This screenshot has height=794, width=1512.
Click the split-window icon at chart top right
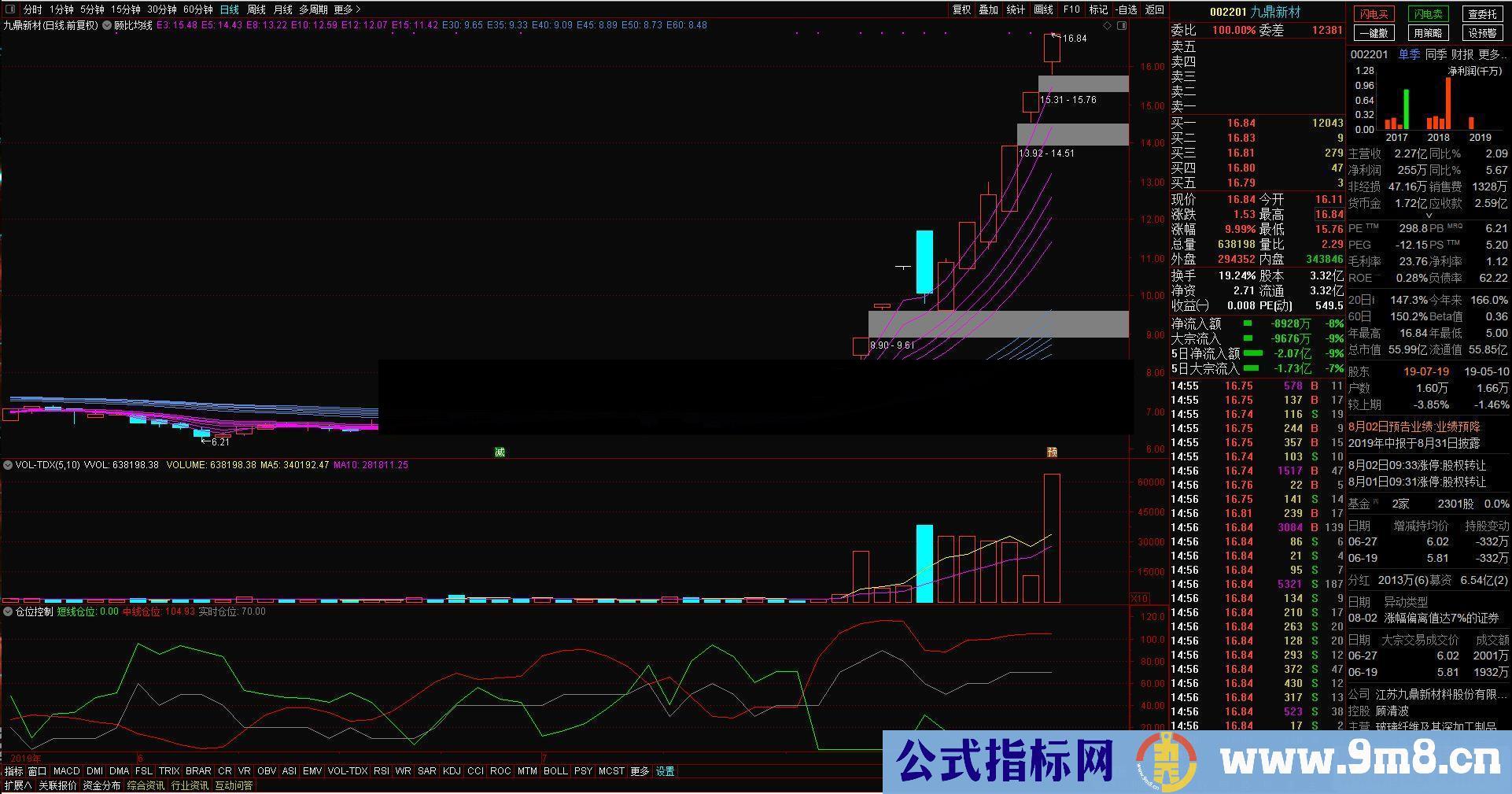click(x=1123, y=25)
